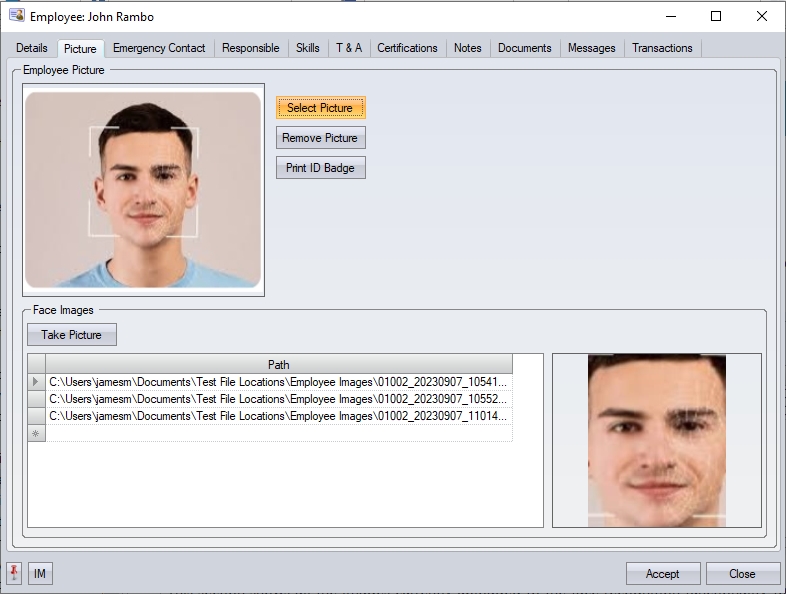This screenshot has width=786, height=594.
Task: Go to the Skills tab
Action: (x=308, y=48)
